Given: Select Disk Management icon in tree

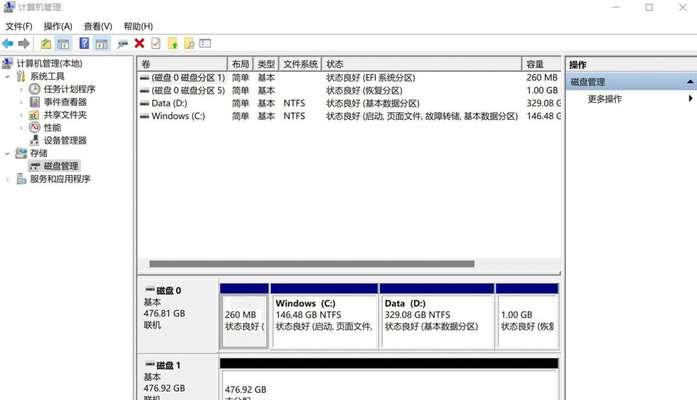Looking at the screenshot, I should [x=35, y=166].
